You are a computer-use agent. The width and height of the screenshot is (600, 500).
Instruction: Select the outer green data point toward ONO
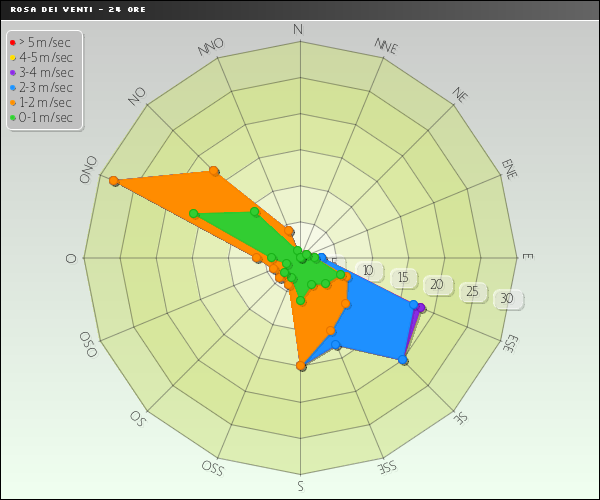(194, 213)
